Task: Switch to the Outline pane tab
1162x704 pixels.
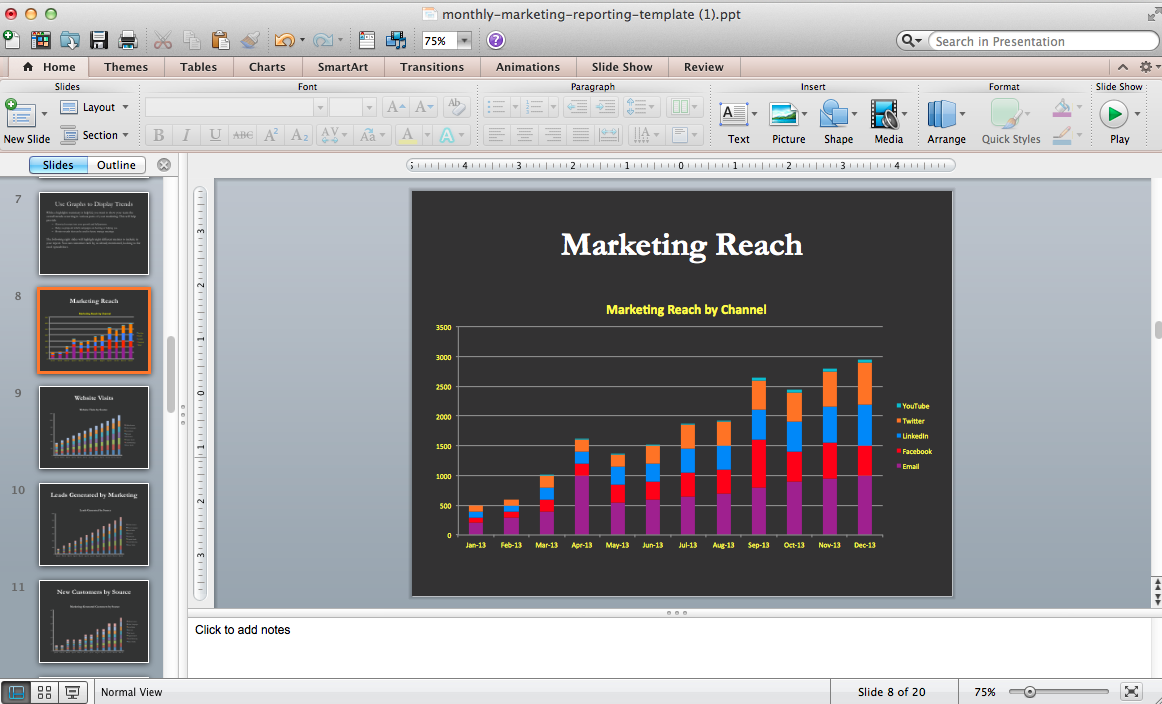Action: coord(116,165)
